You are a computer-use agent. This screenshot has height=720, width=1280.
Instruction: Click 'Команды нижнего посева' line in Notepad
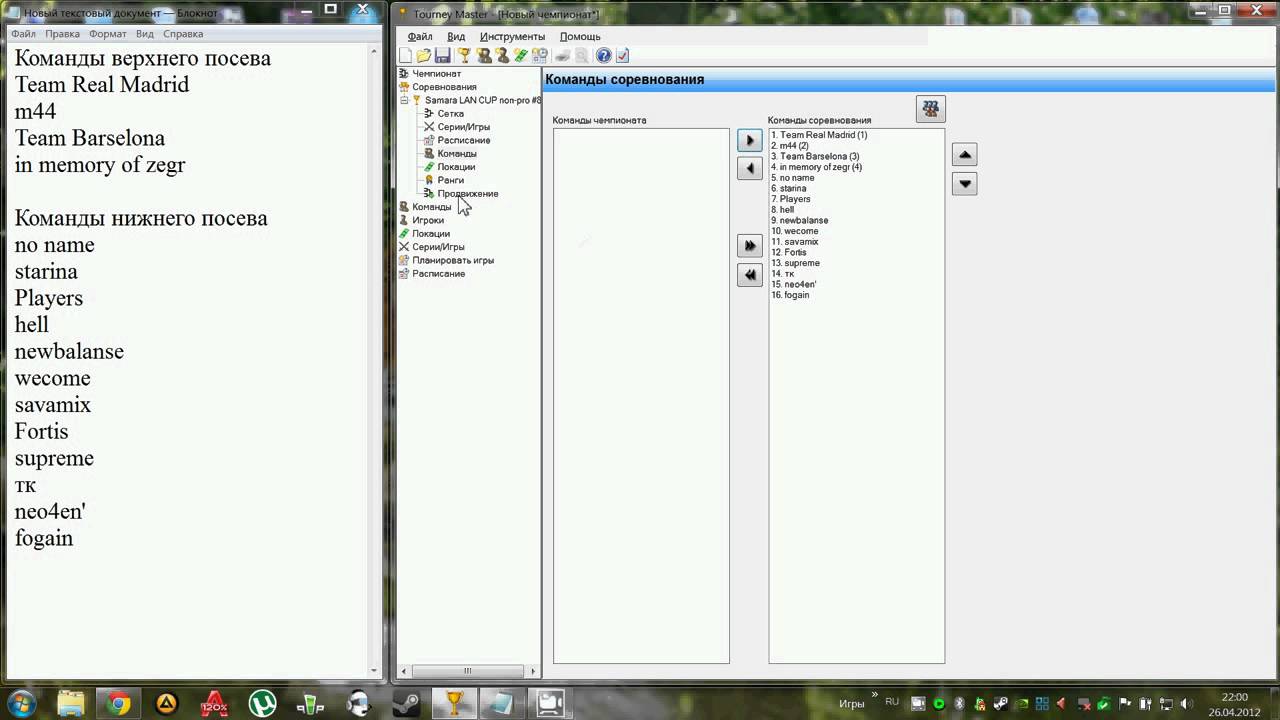(141, 218)
